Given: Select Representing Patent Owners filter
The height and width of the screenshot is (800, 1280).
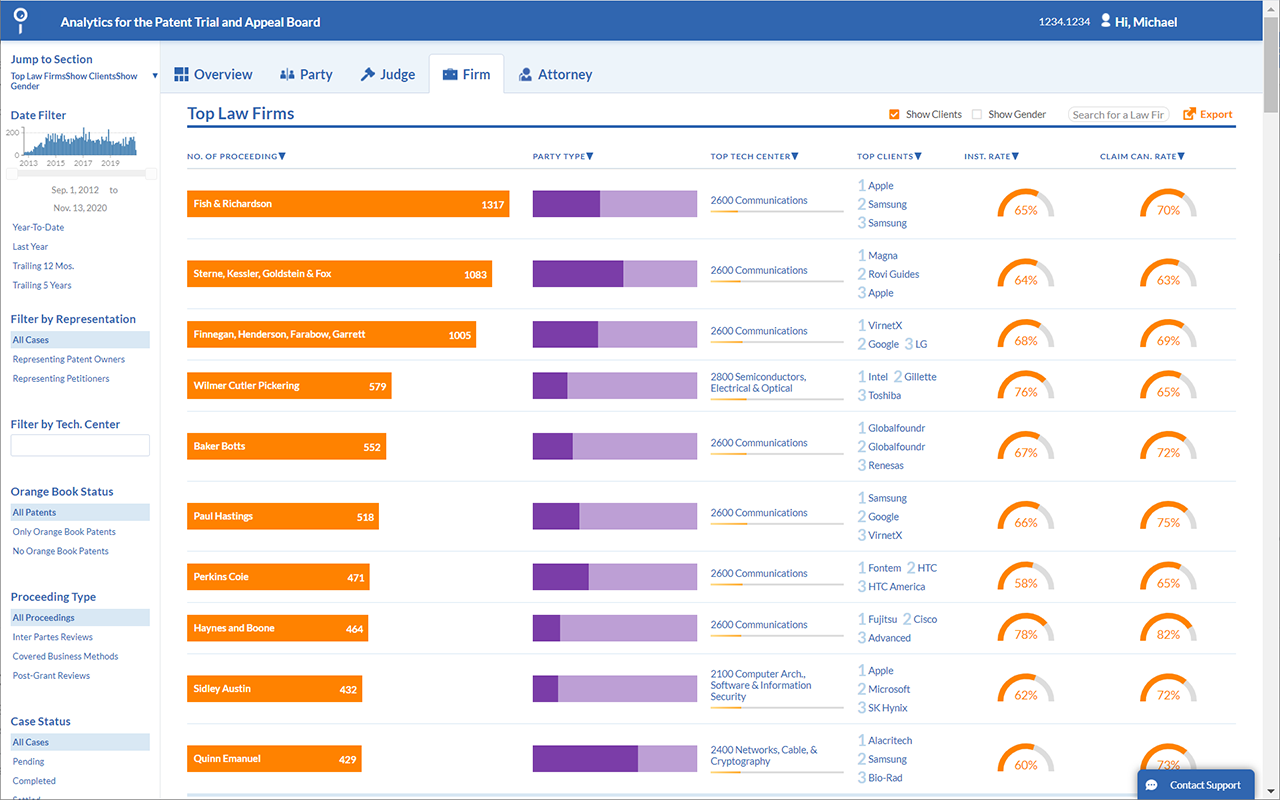Looking at the screenshot, I should point(68,359).
